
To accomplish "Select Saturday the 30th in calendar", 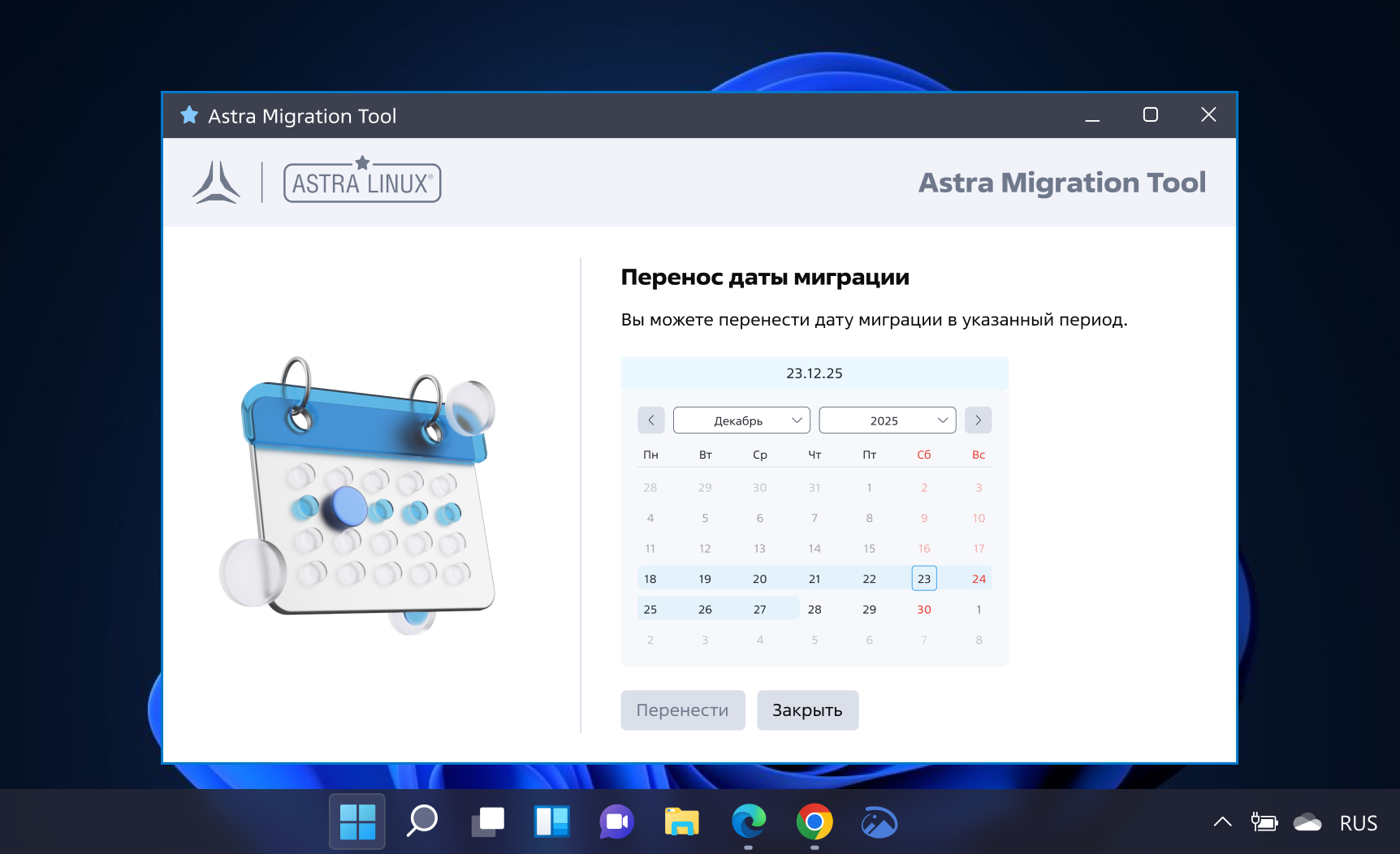I will (x=923, y=610).
